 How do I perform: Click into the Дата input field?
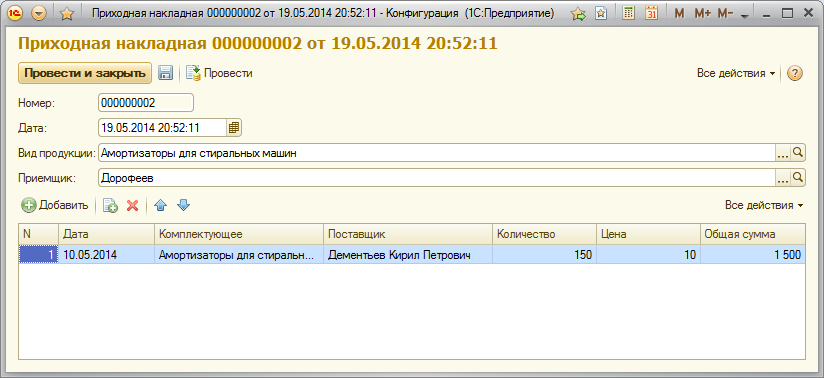point(162,127)
